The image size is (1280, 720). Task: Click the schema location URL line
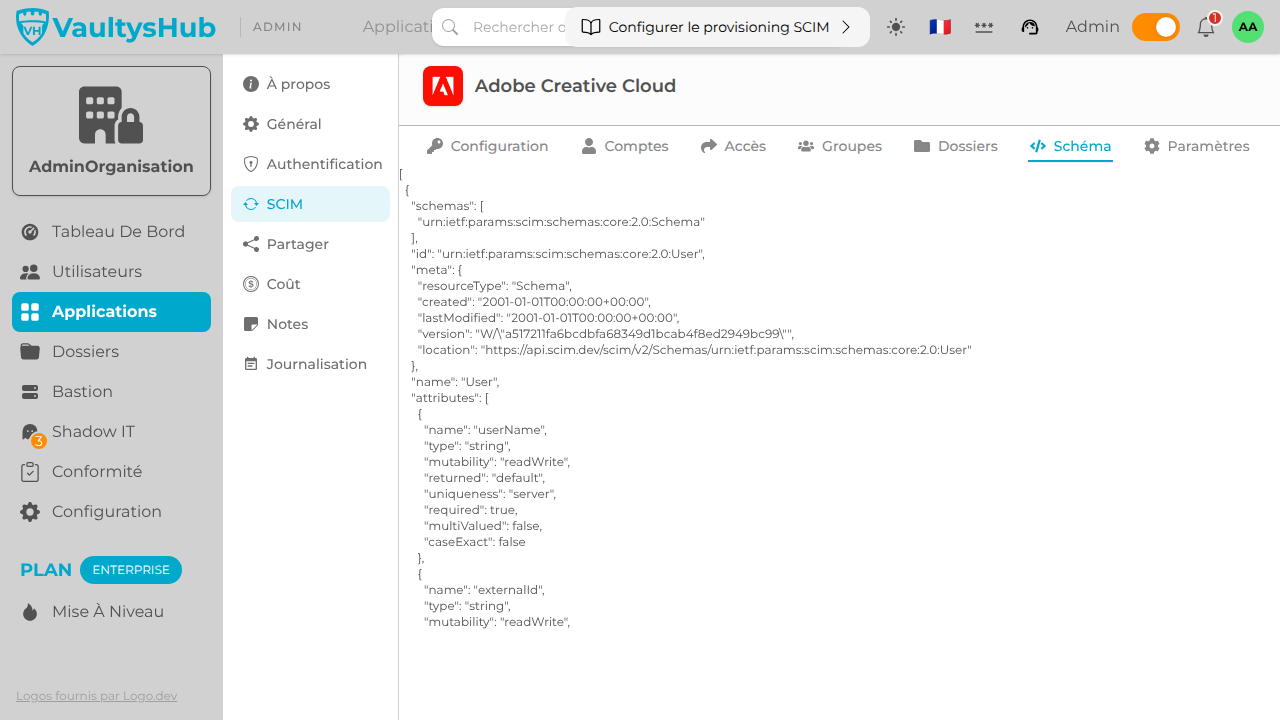694,350
